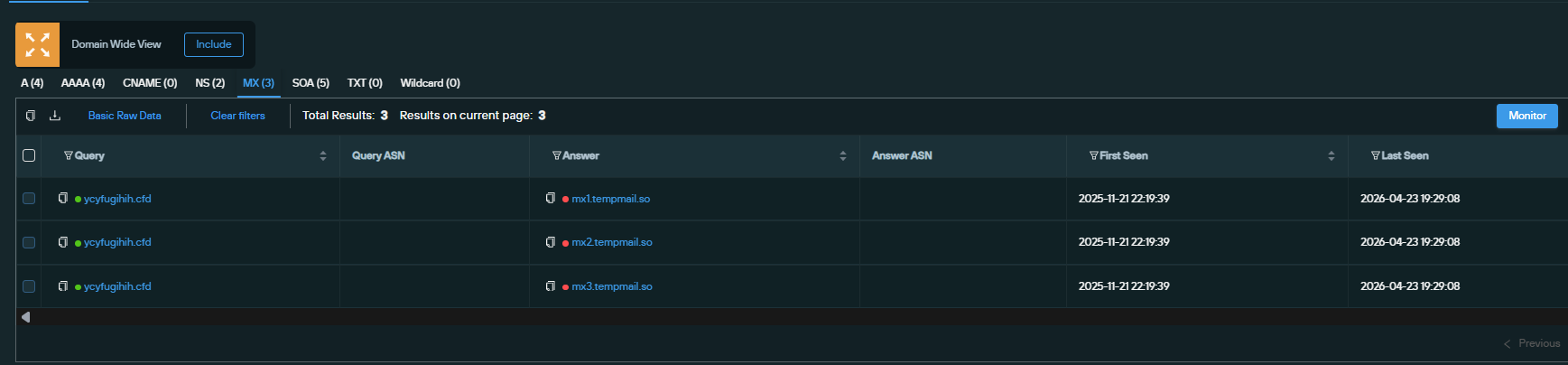1568x365 pixels.
Task: Click the download results icon
Action: 55,116
